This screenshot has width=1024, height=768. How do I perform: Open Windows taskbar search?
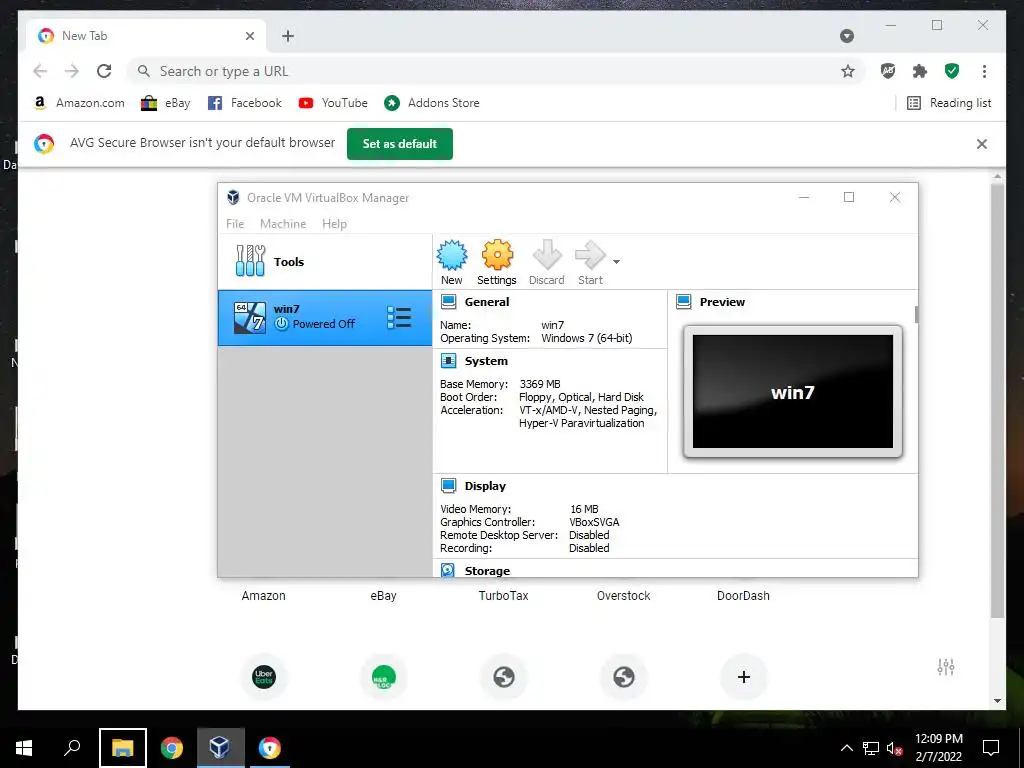tap(72, 748)
